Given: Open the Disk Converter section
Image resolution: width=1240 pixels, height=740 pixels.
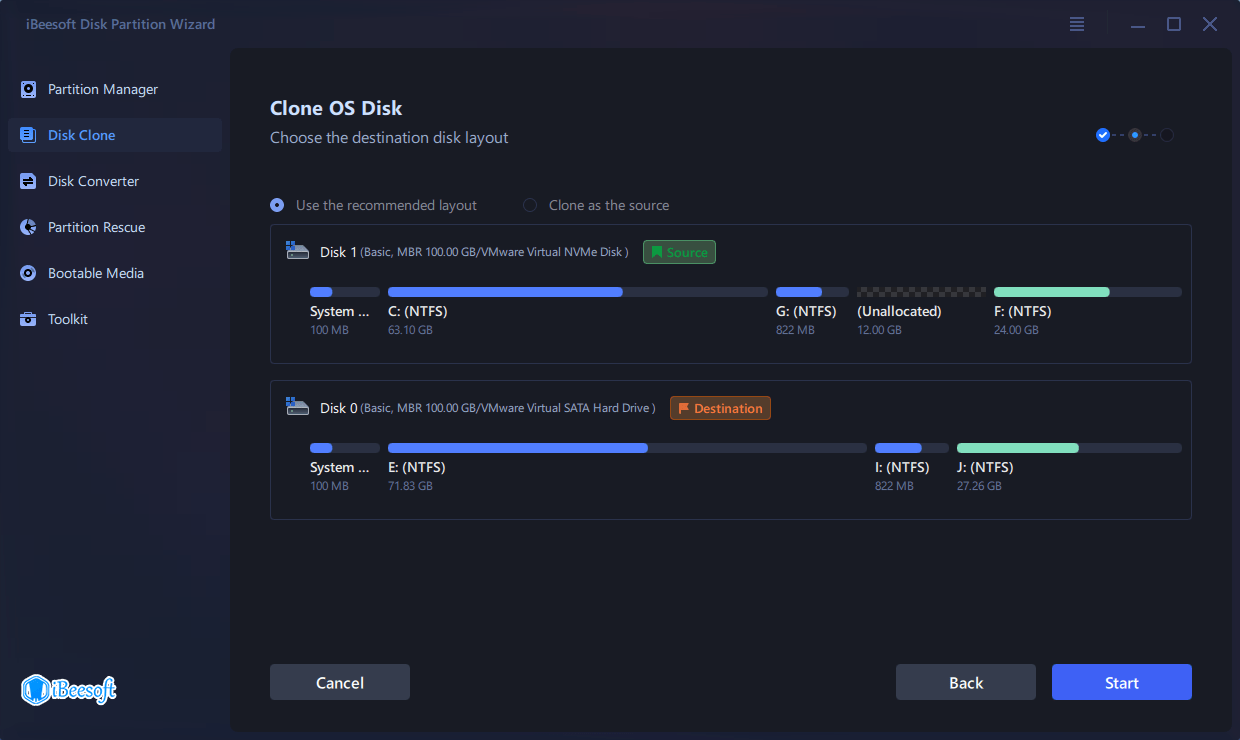Looking at the screenshot, I should click(x=115, y=181).
